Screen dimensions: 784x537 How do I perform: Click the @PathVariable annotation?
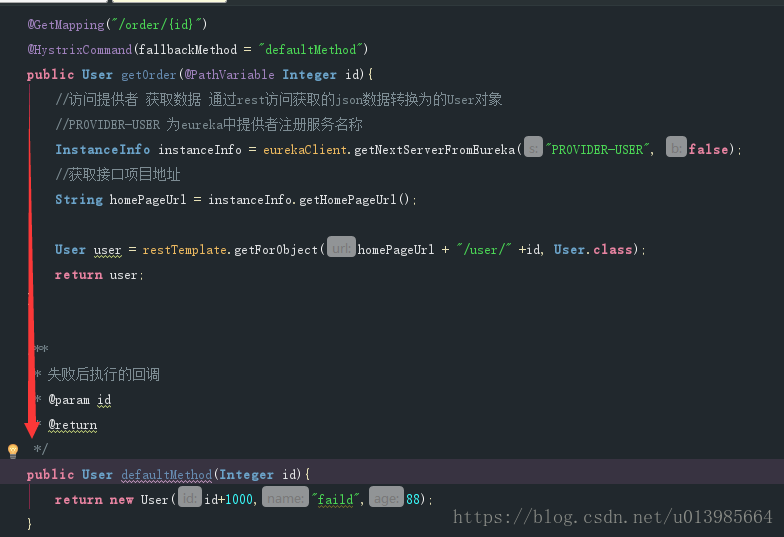coord(230,75)
